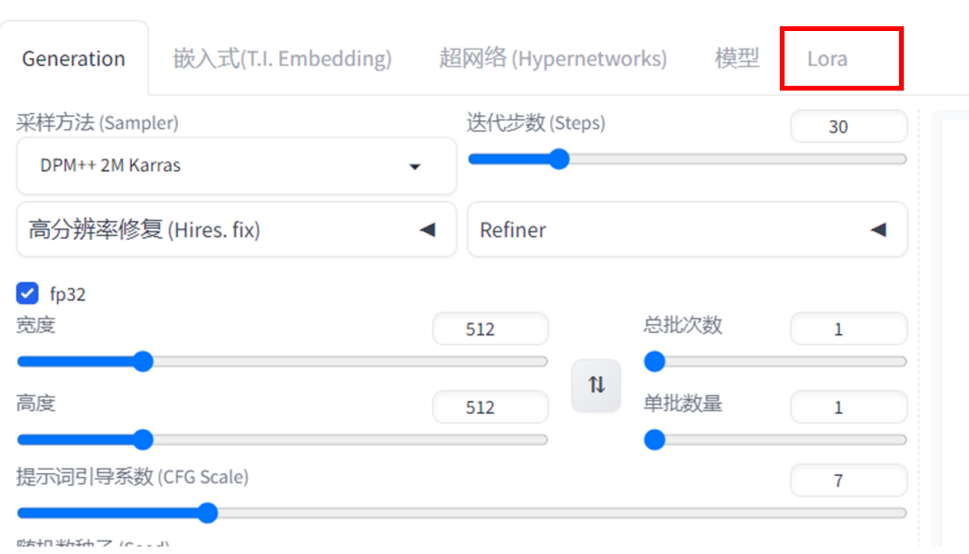Expand the Refiner section arrow
969x554 pixels.
coord(878,230)
